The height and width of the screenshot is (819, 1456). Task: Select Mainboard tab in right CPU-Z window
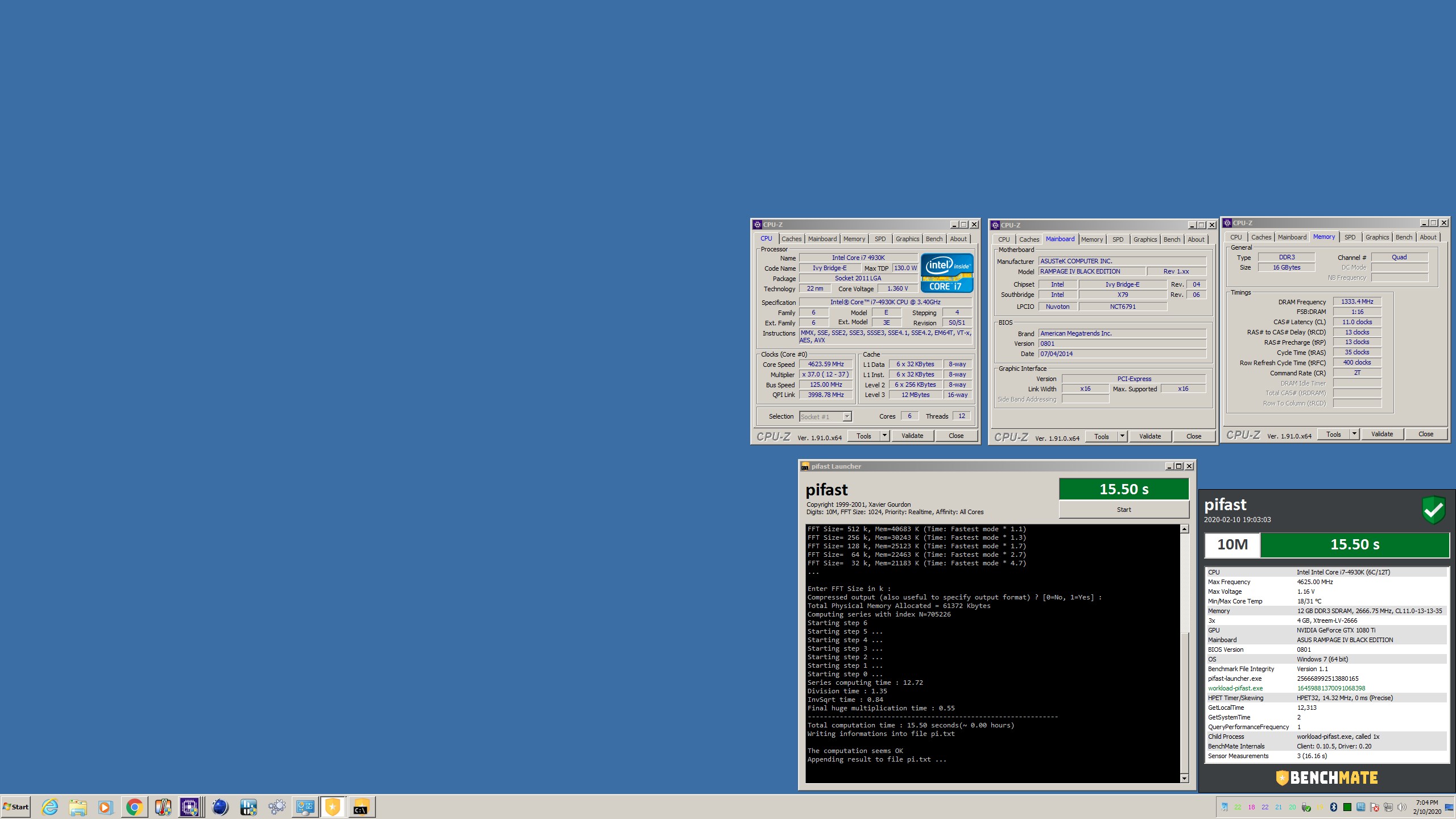[x=1292, y=237]
